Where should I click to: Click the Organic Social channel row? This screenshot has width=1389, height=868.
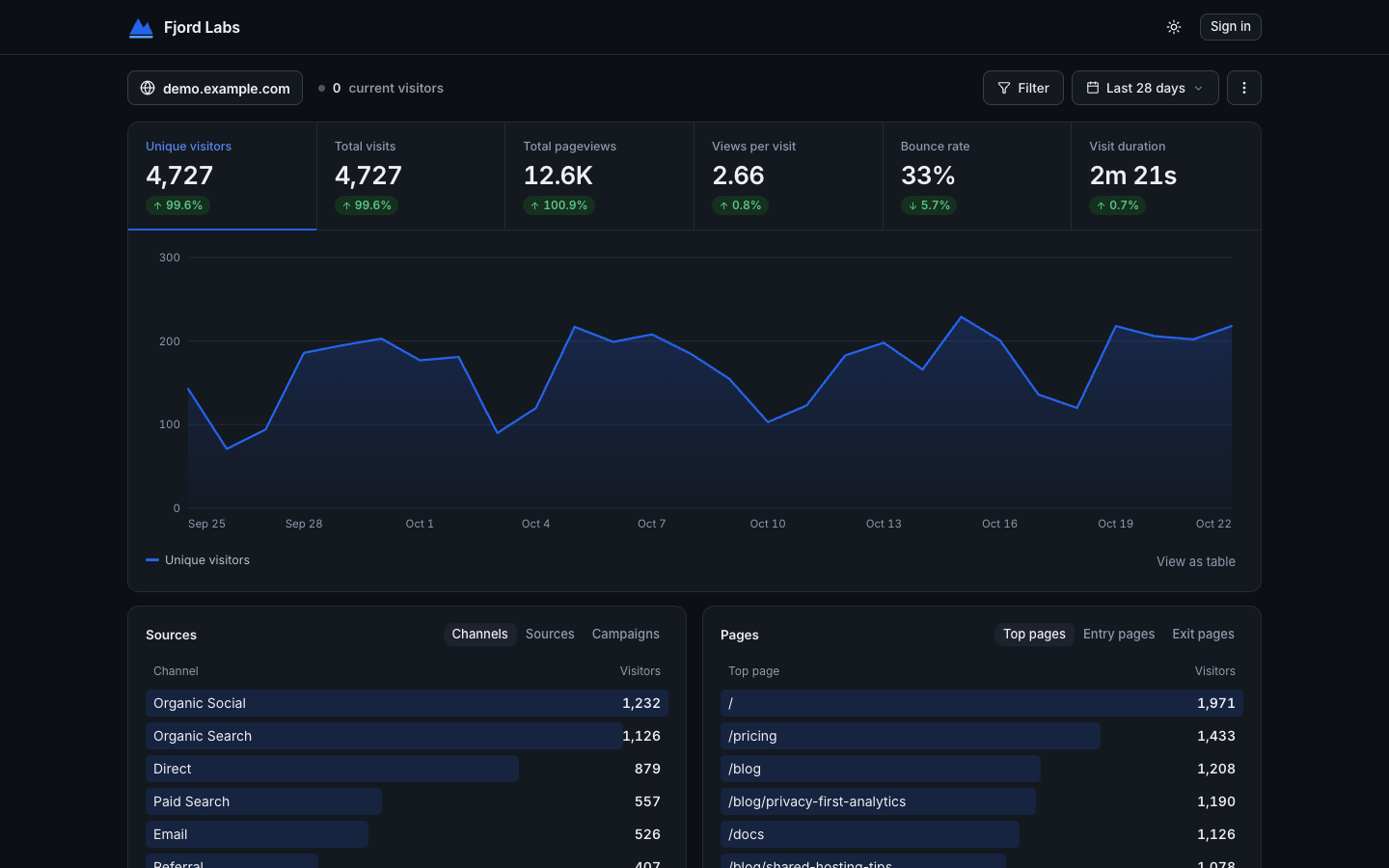coord(407,703)
